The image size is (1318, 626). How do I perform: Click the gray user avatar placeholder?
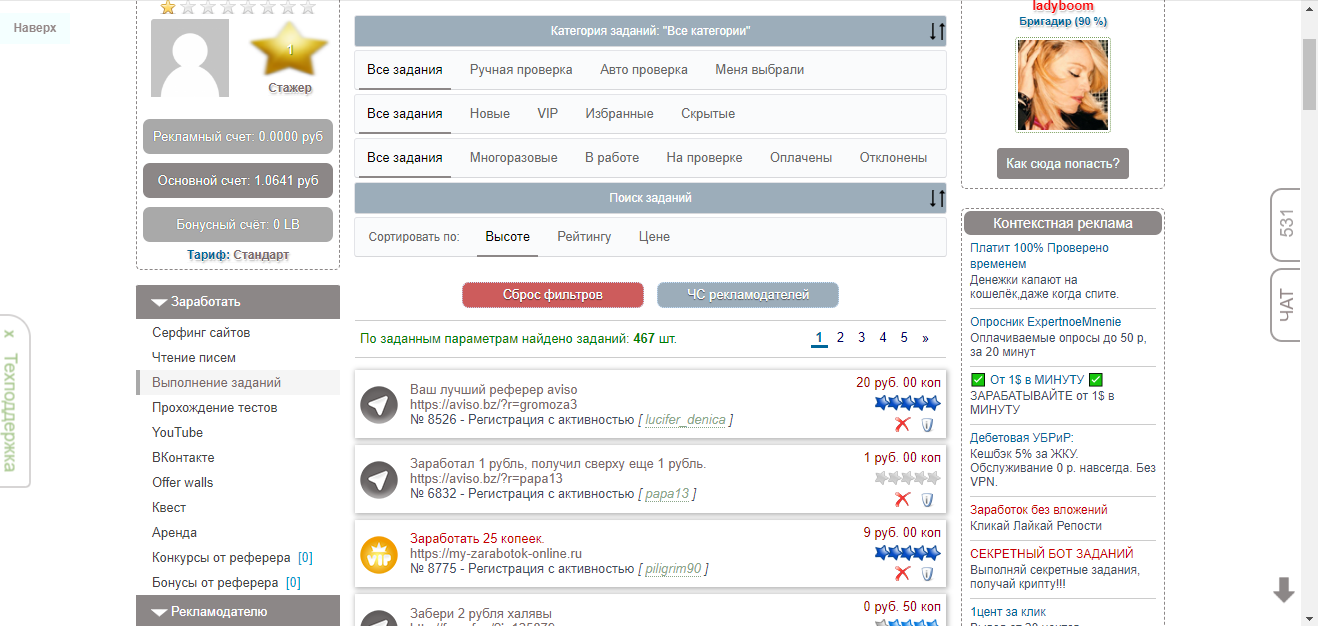pos(190,58)
